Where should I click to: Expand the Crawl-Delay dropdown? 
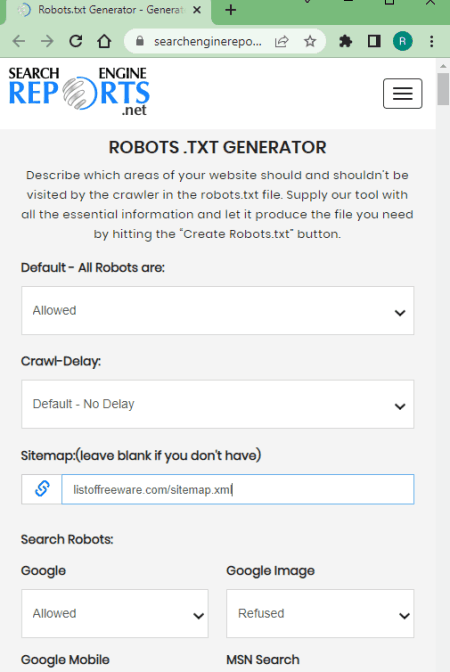pyautogui.click(x=218, y=404)
